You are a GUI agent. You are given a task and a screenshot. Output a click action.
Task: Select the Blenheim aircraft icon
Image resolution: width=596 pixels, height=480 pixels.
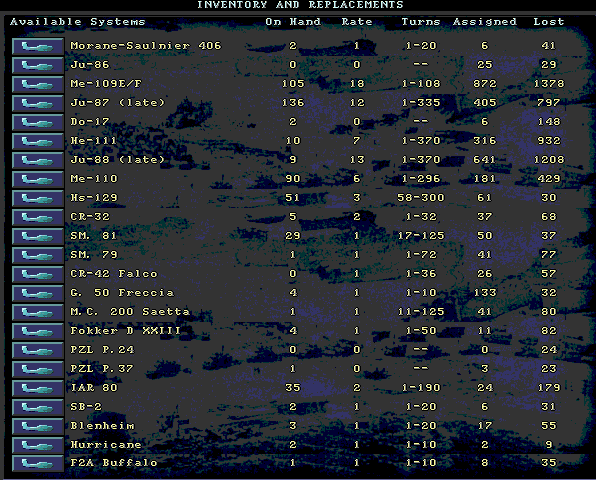coord(38,426)
